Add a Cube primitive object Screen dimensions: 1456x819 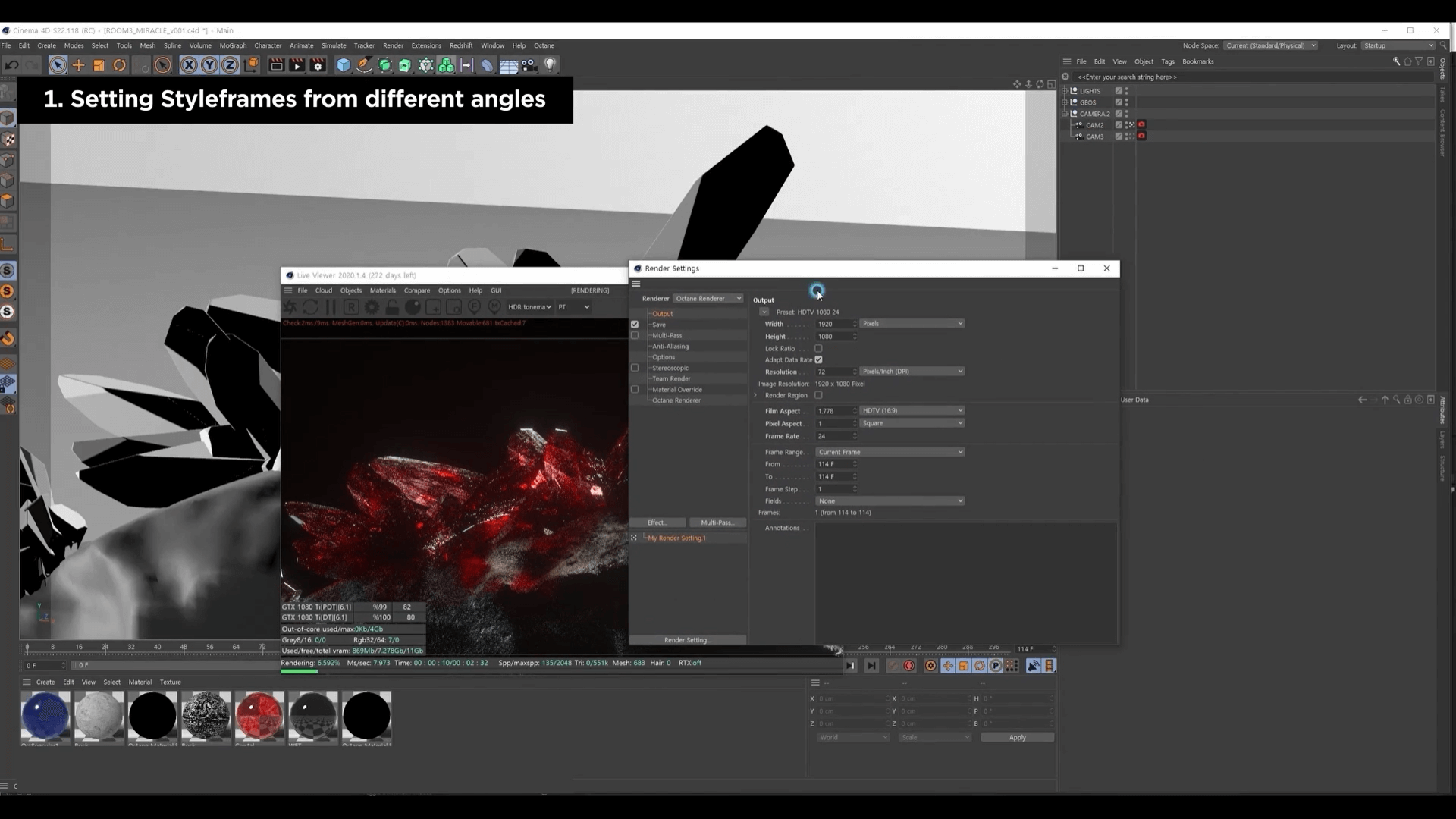(344, 65)
